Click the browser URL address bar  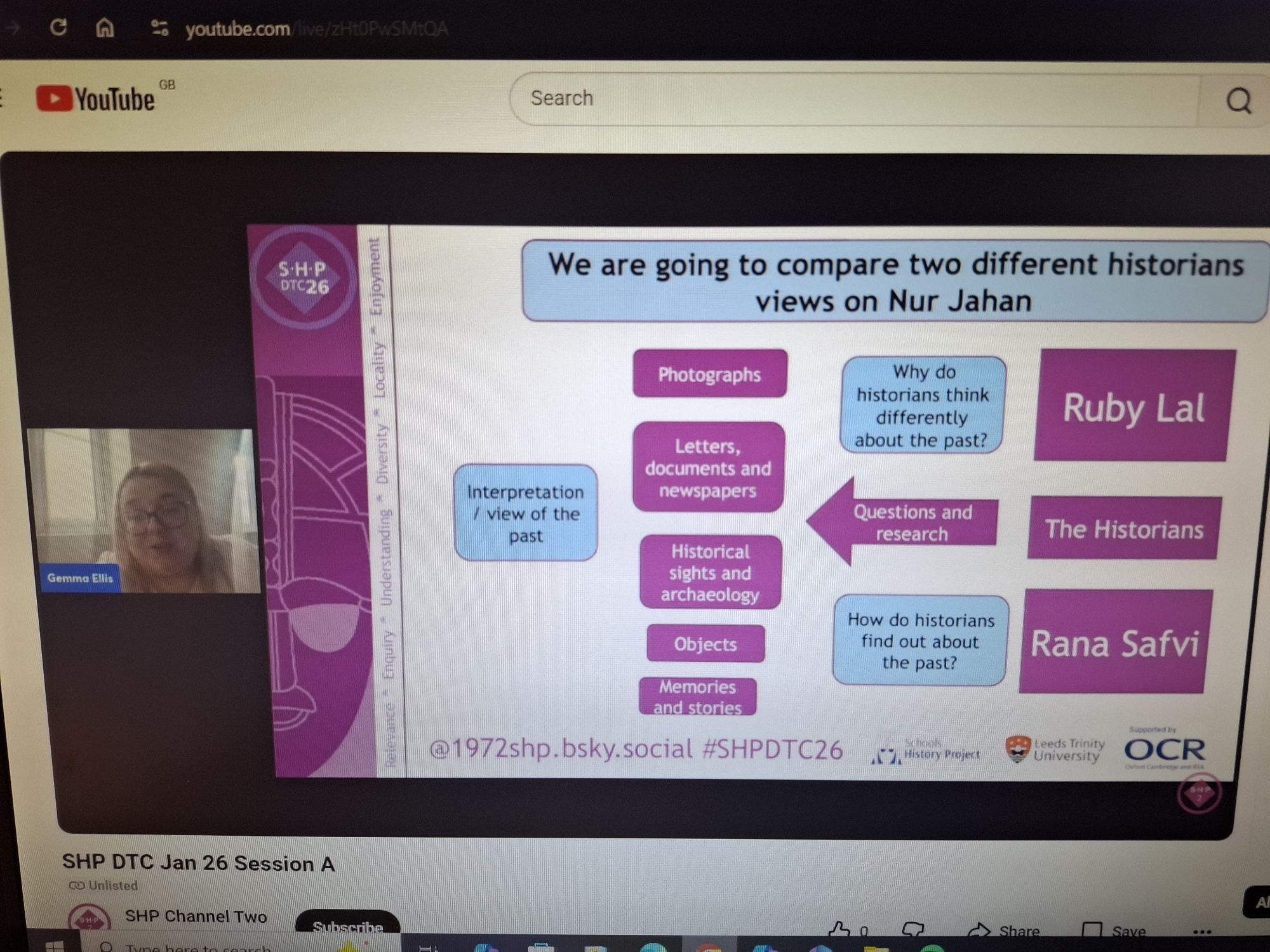pyautogui.click(x=316, y=29)
